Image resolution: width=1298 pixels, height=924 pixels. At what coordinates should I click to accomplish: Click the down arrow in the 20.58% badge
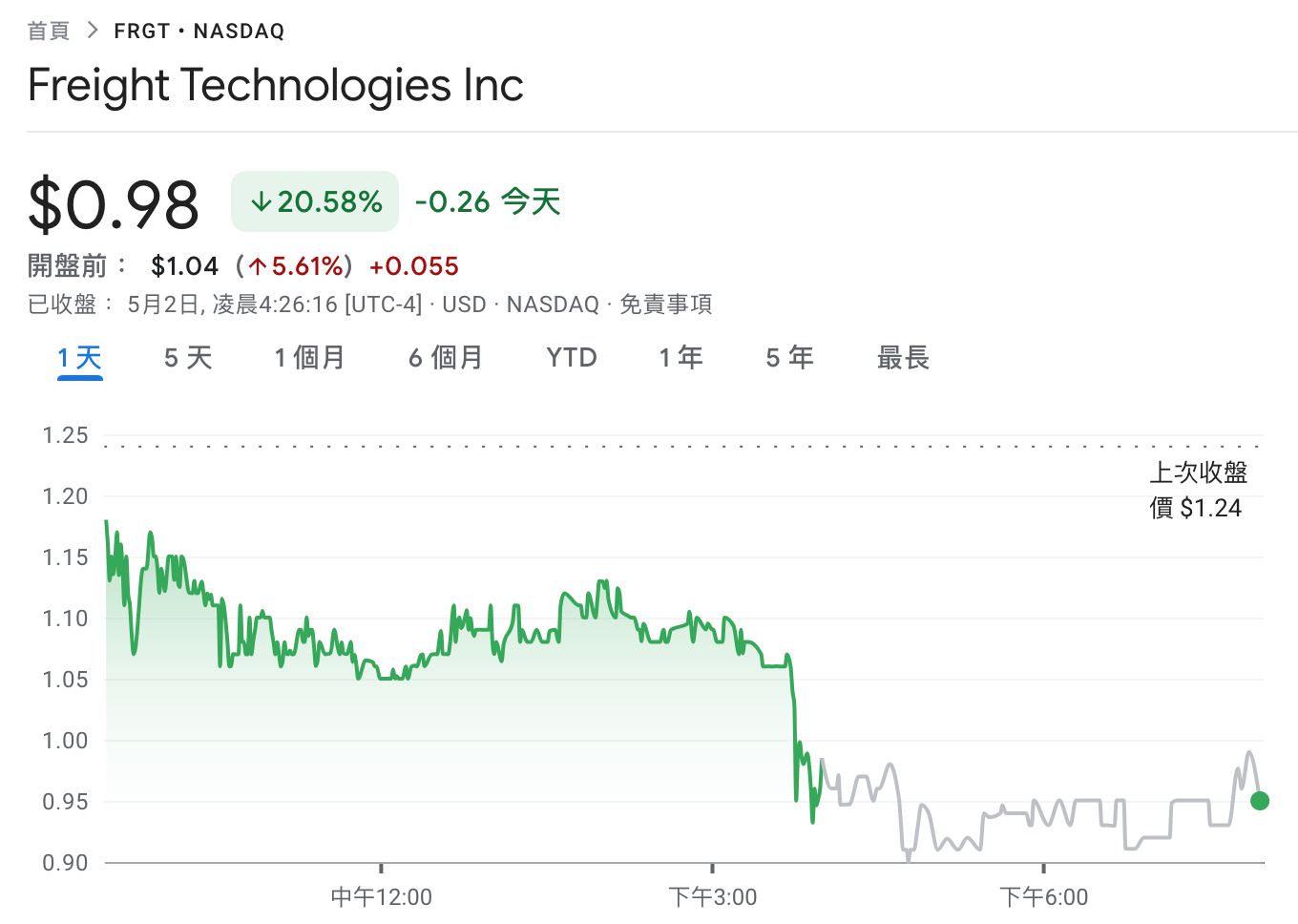tap(261, 201)
